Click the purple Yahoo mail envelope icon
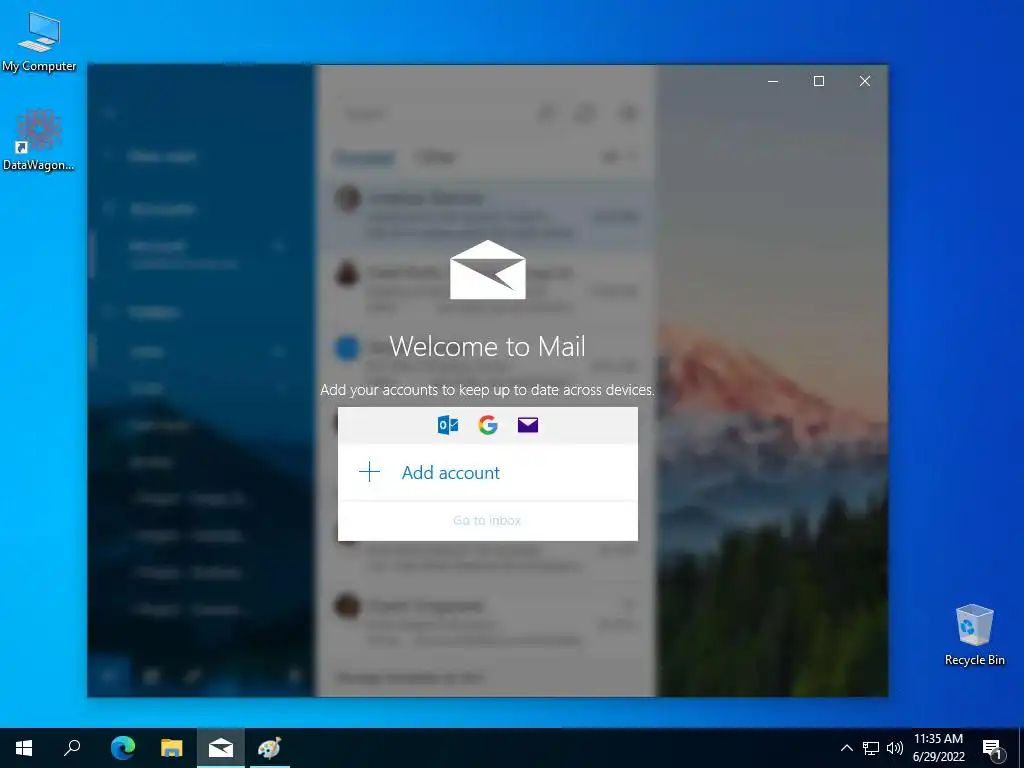The image size is (1024, 768). (x=528, y=425)
